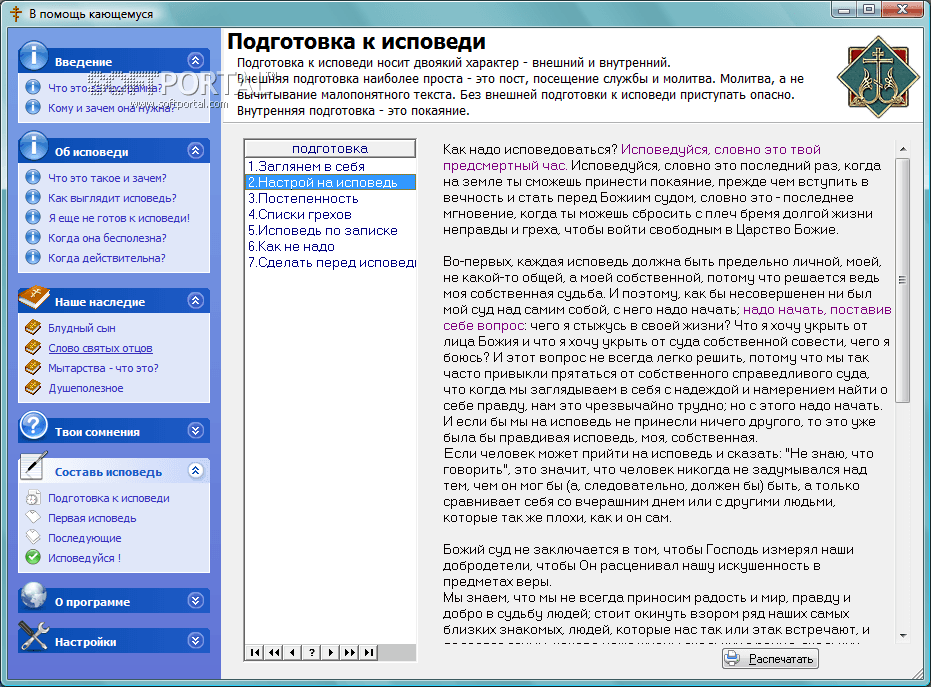
Task: Click the last-record navigation button
Action: pyautogui.click(x=369, y=652)
